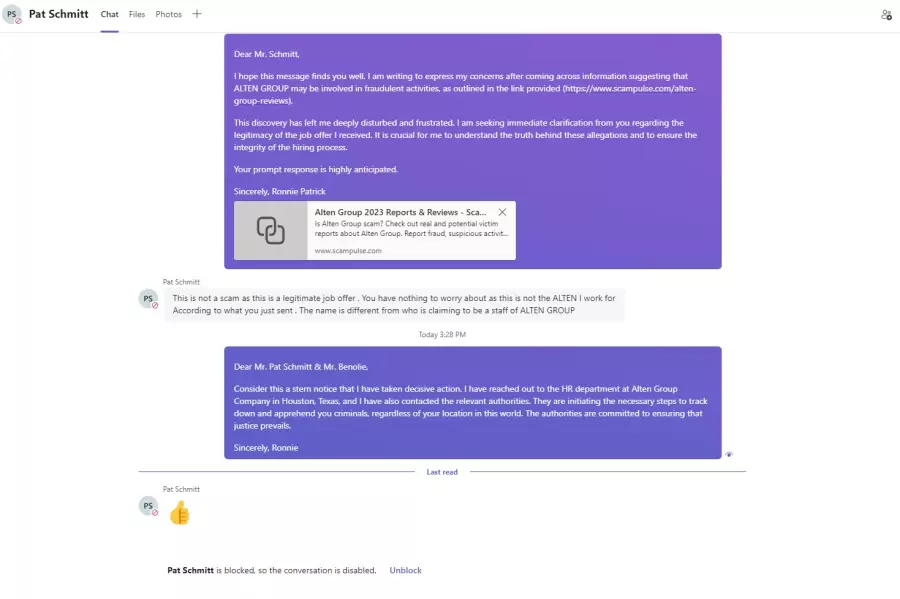900x599 pixels.
Task: Select the 'This is not a scam' reply message
Action: pyautogui.click(x=394, y=304)
